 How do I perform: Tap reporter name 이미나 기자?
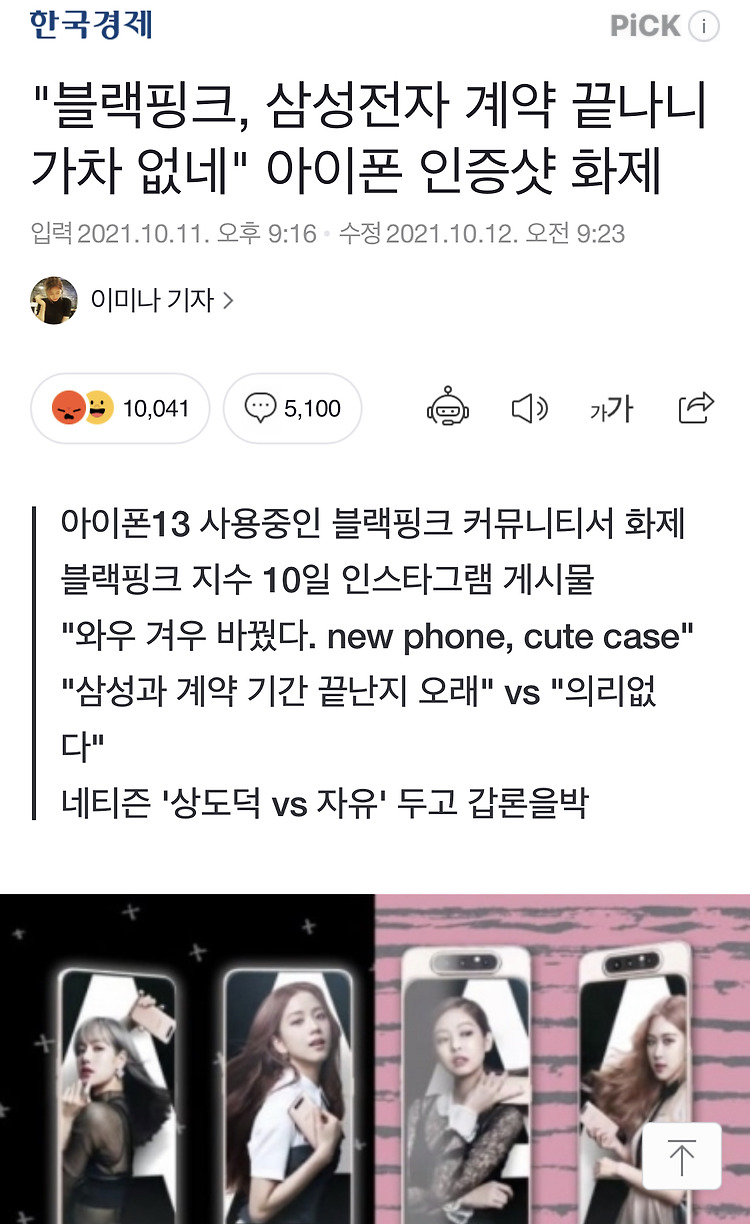152,300
